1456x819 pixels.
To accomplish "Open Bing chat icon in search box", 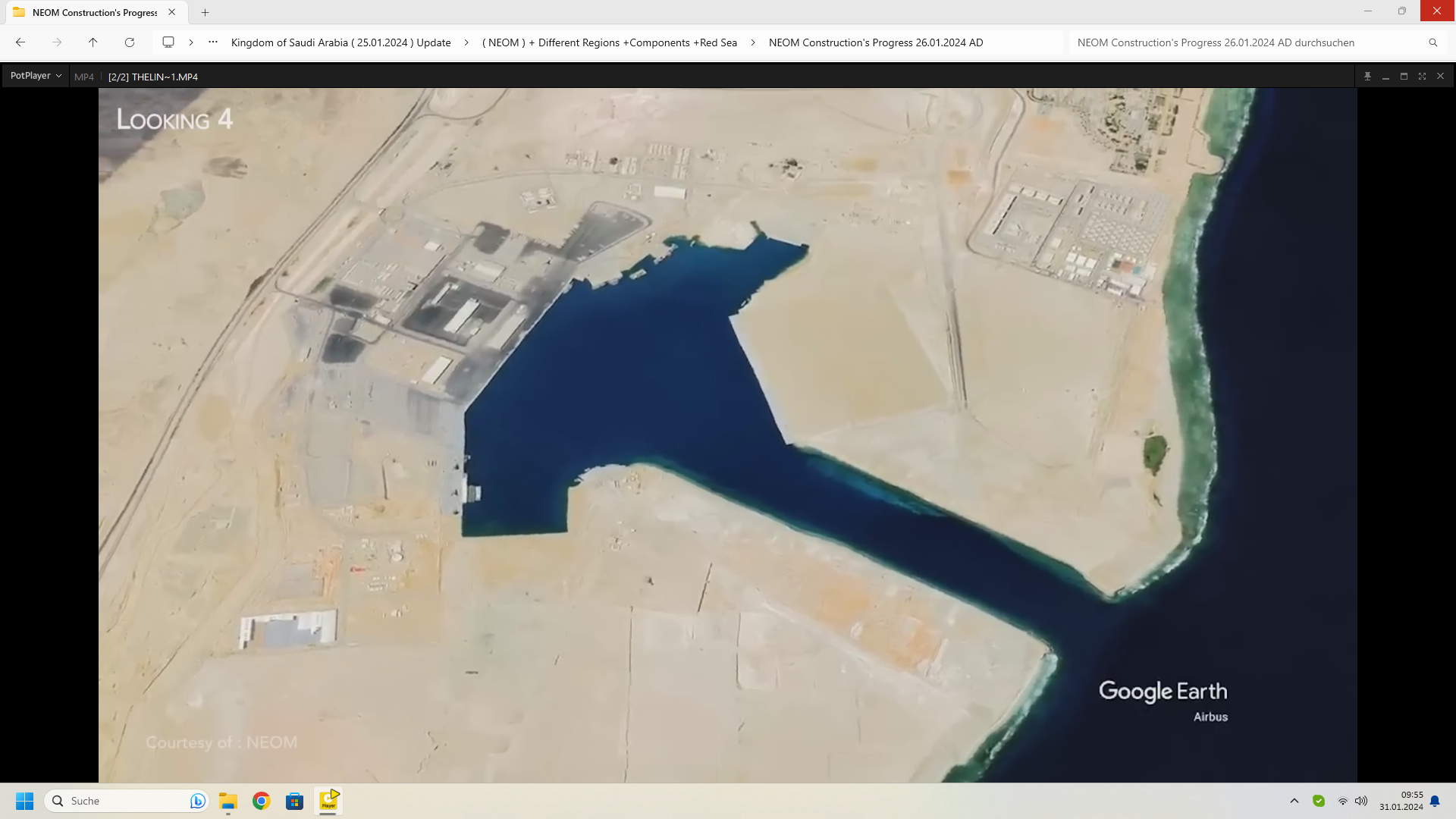I will click(x=197, y=801).
